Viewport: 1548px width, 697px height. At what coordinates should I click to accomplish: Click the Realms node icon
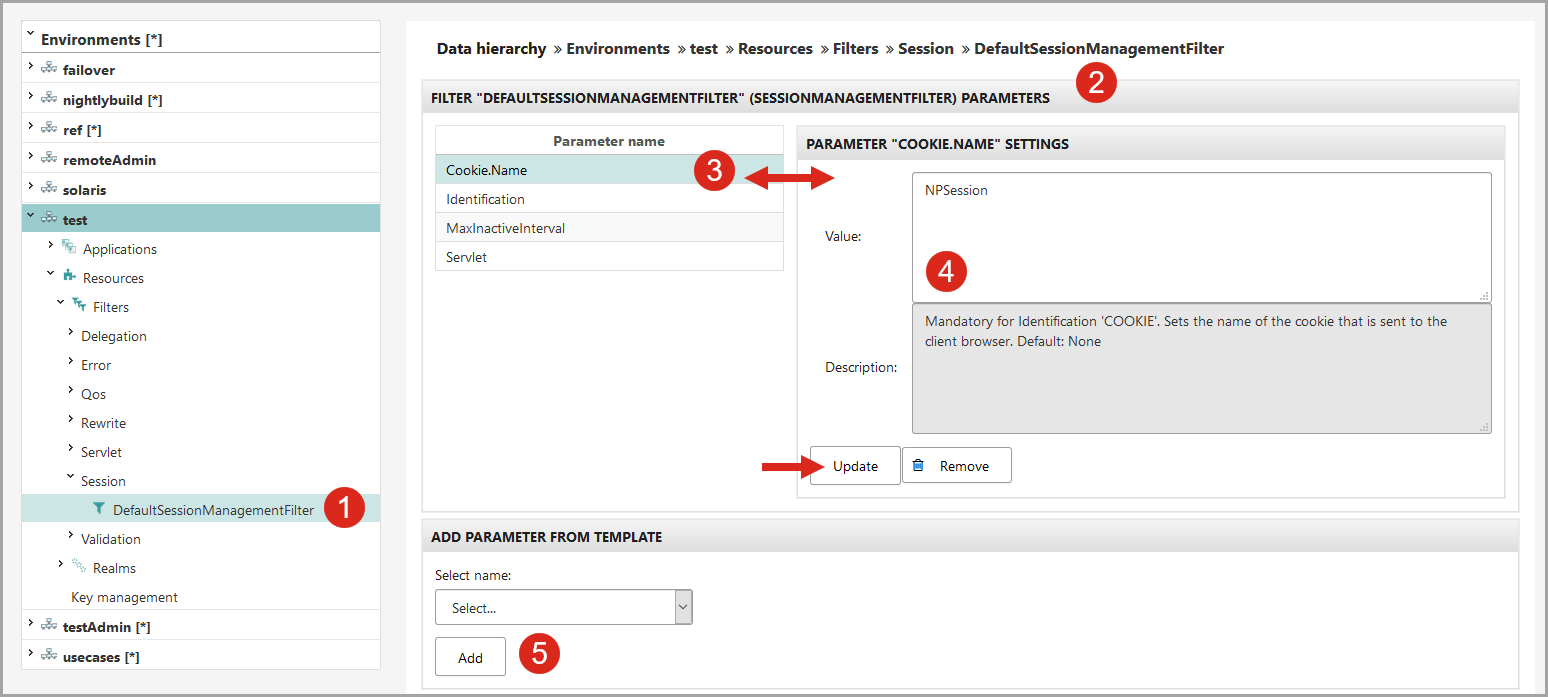78,566
